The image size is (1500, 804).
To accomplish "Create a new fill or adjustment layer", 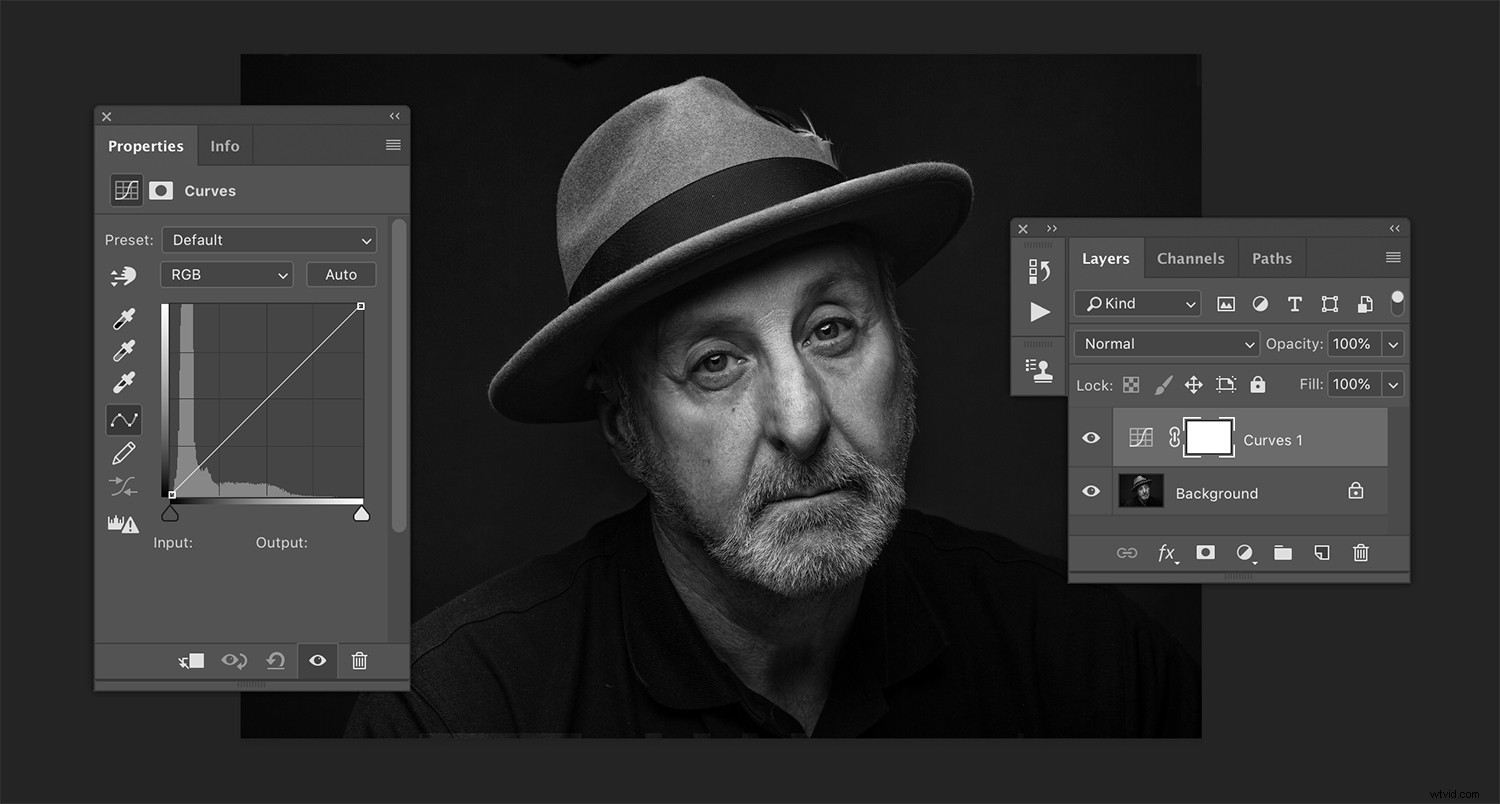I will [x=1244, y=552].
